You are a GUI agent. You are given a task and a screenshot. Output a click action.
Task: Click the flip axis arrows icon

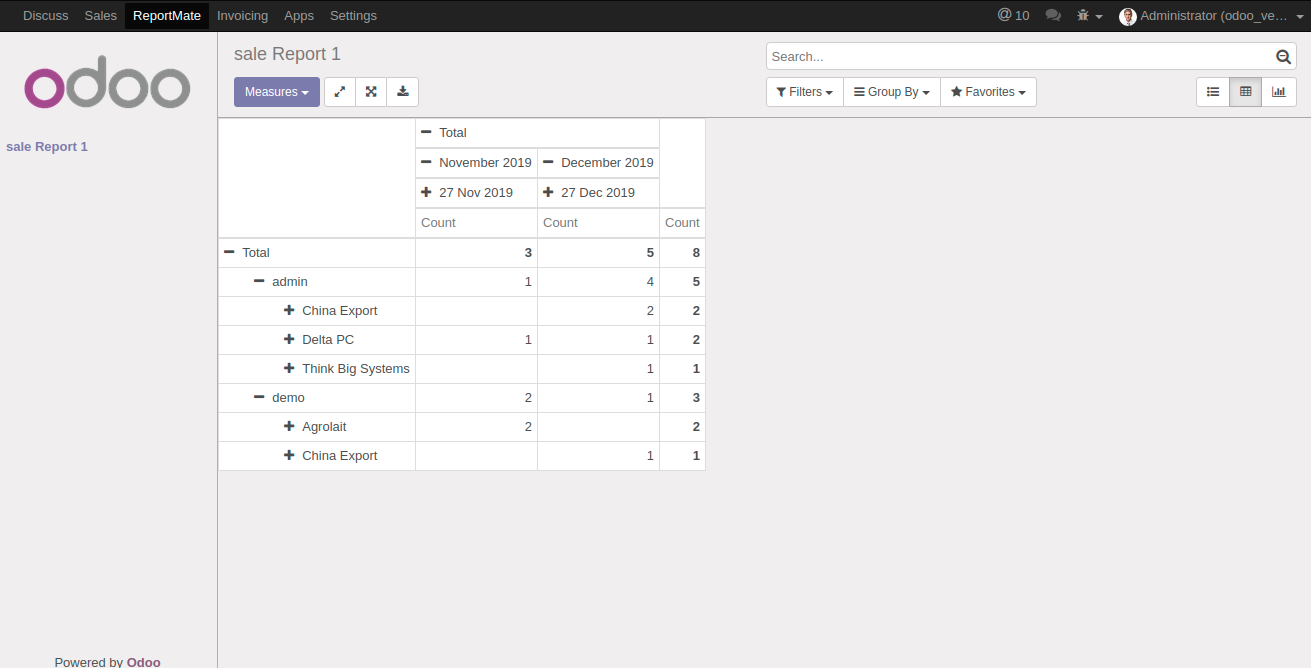pyautogui.click(x=340, y=92)
